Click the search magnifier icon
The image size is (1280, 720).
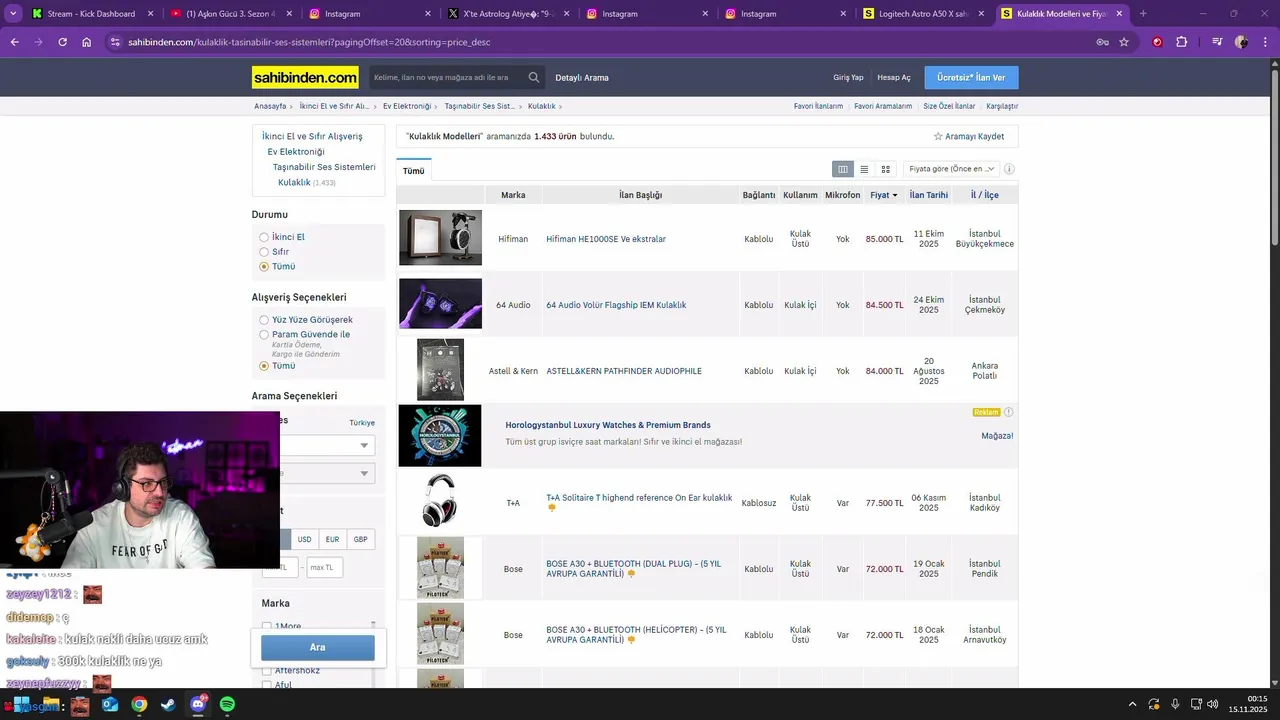(x=534, y=77)
